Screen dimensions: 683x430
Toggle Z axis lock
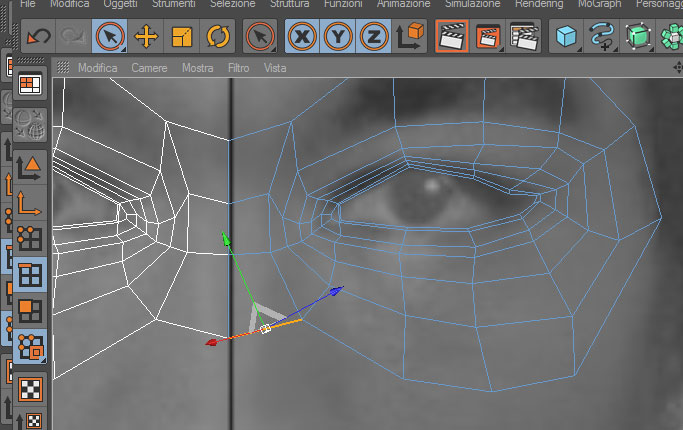click(373, 36)
